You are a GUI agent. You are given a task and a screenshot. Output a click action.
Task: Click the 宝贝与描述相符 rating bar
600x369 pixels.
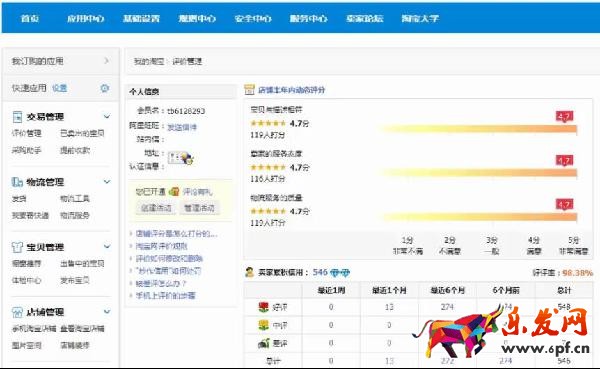[479, 129]
